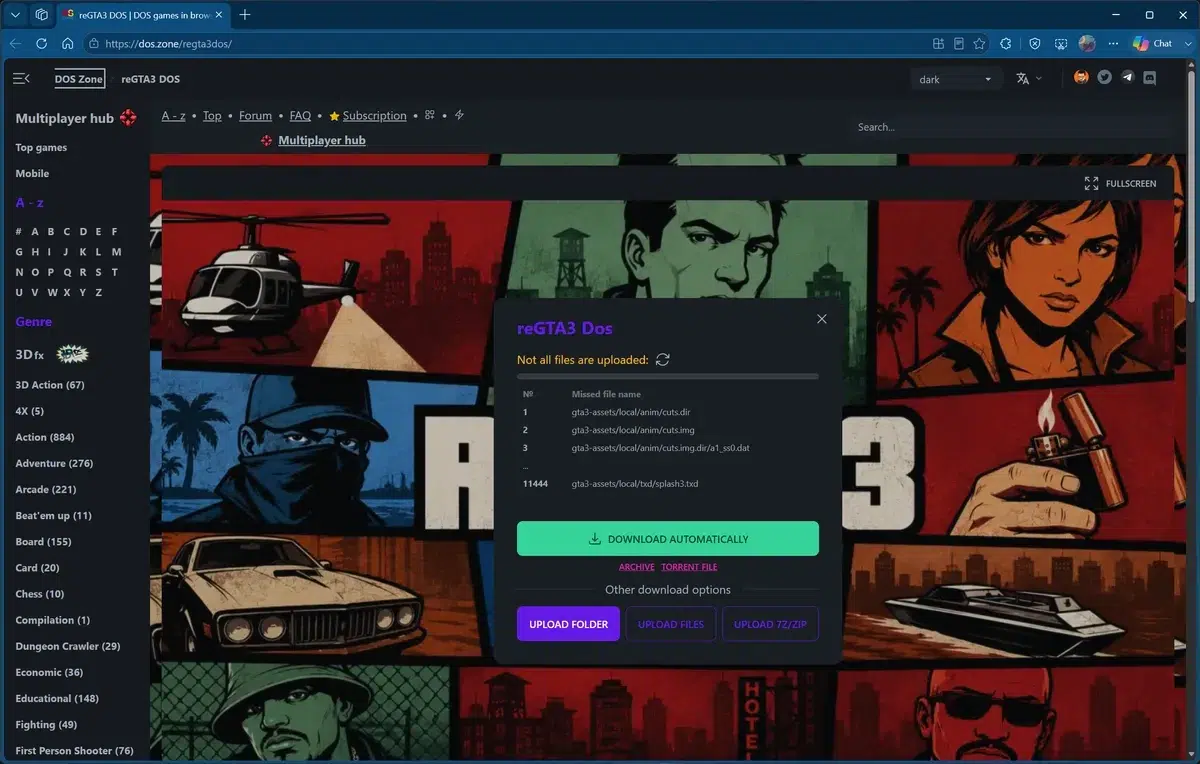Click the translate language icon
This screenshot has width=1200, height=764.
click(1022, 78)
